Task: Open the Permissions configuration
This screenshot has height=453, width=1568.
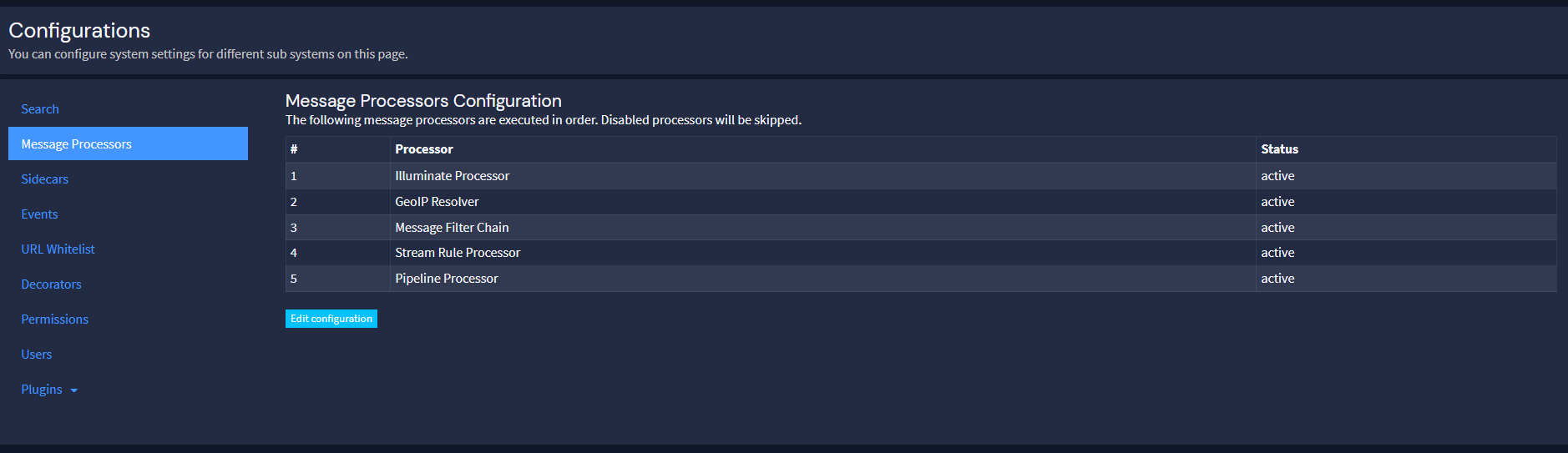Action: tap(54, 320)
